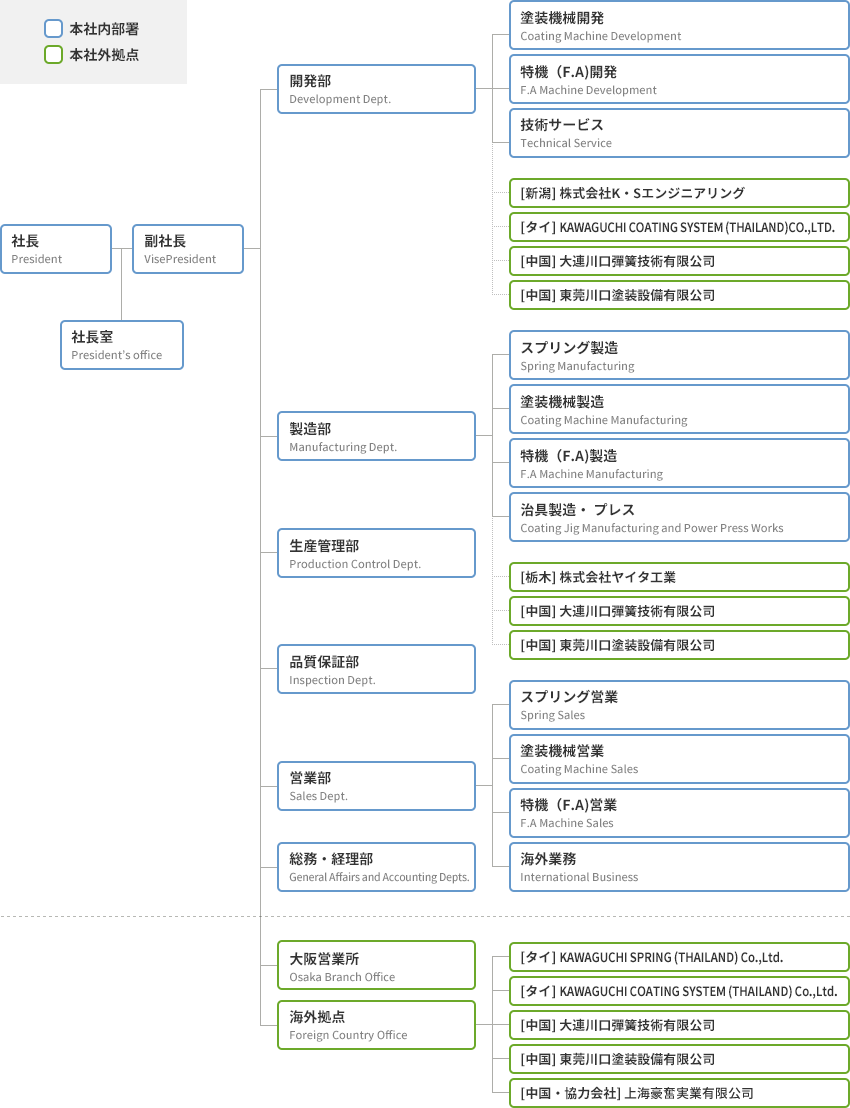Viewport: 850px width, 1108px height.
Task: Click KAWAGUCHI COATING SYSTEM box under Development Dept.
Action: tap(679, 227)
